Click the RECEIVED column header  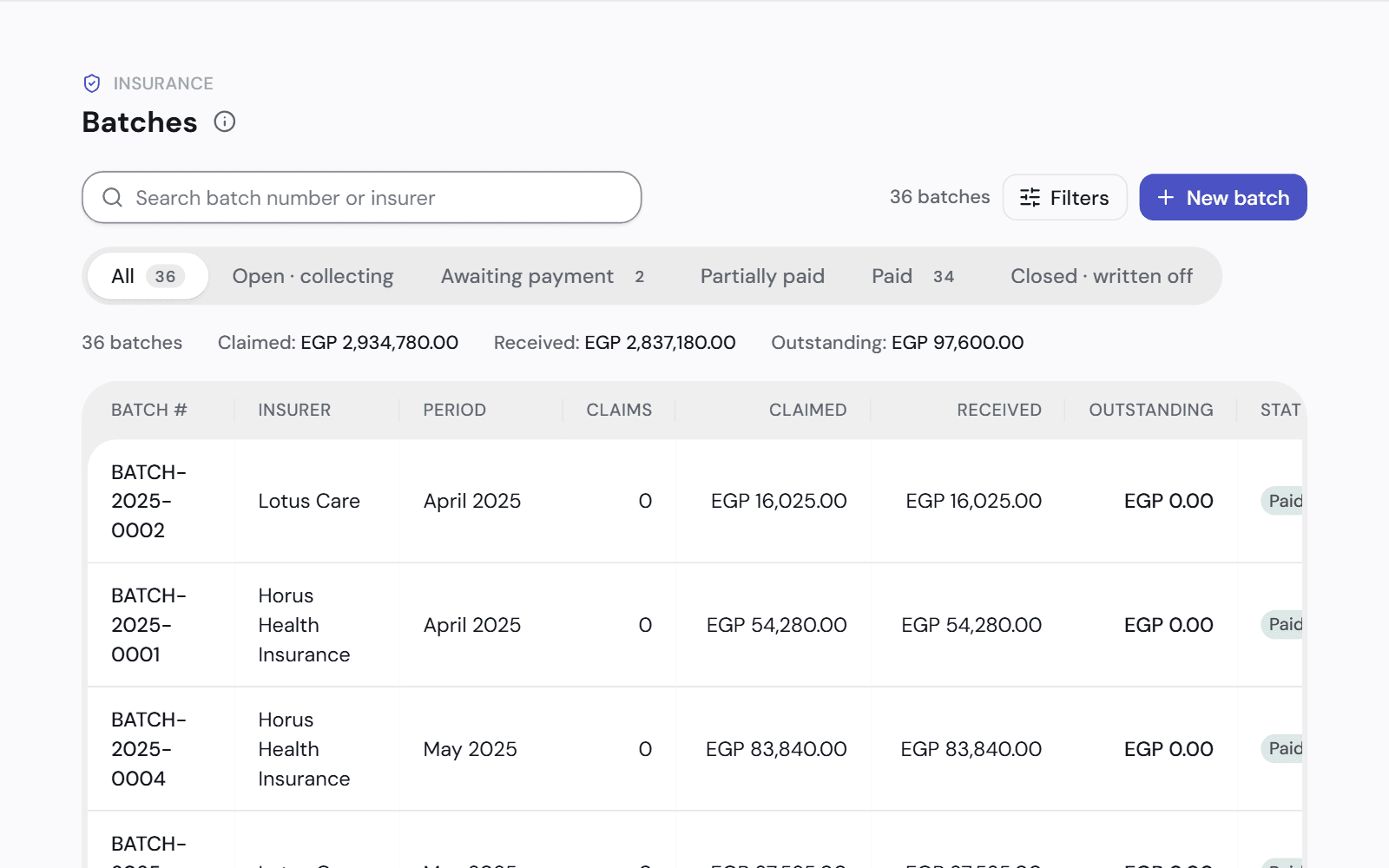[x=999, y=410]
